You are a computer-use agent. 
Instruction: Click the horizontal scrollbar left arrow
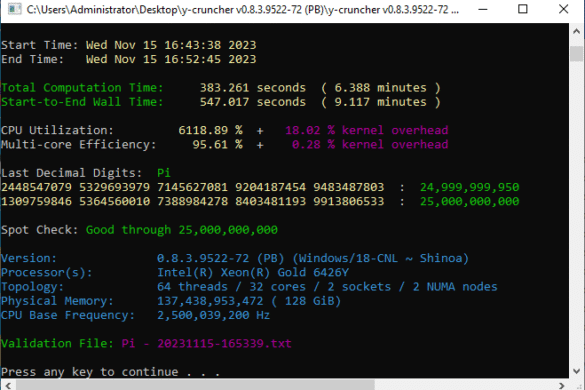pyautogui.click(x=8, y=385)
